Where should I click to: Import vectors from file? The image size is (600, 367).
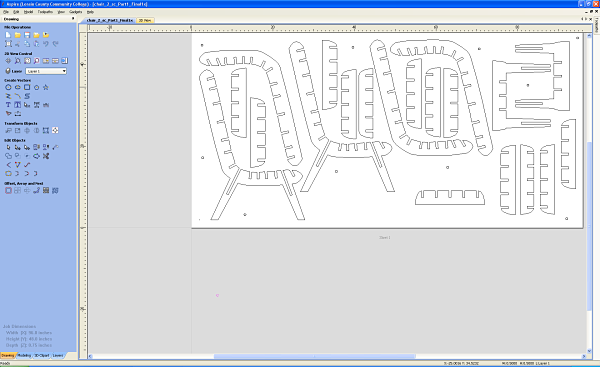46,35
